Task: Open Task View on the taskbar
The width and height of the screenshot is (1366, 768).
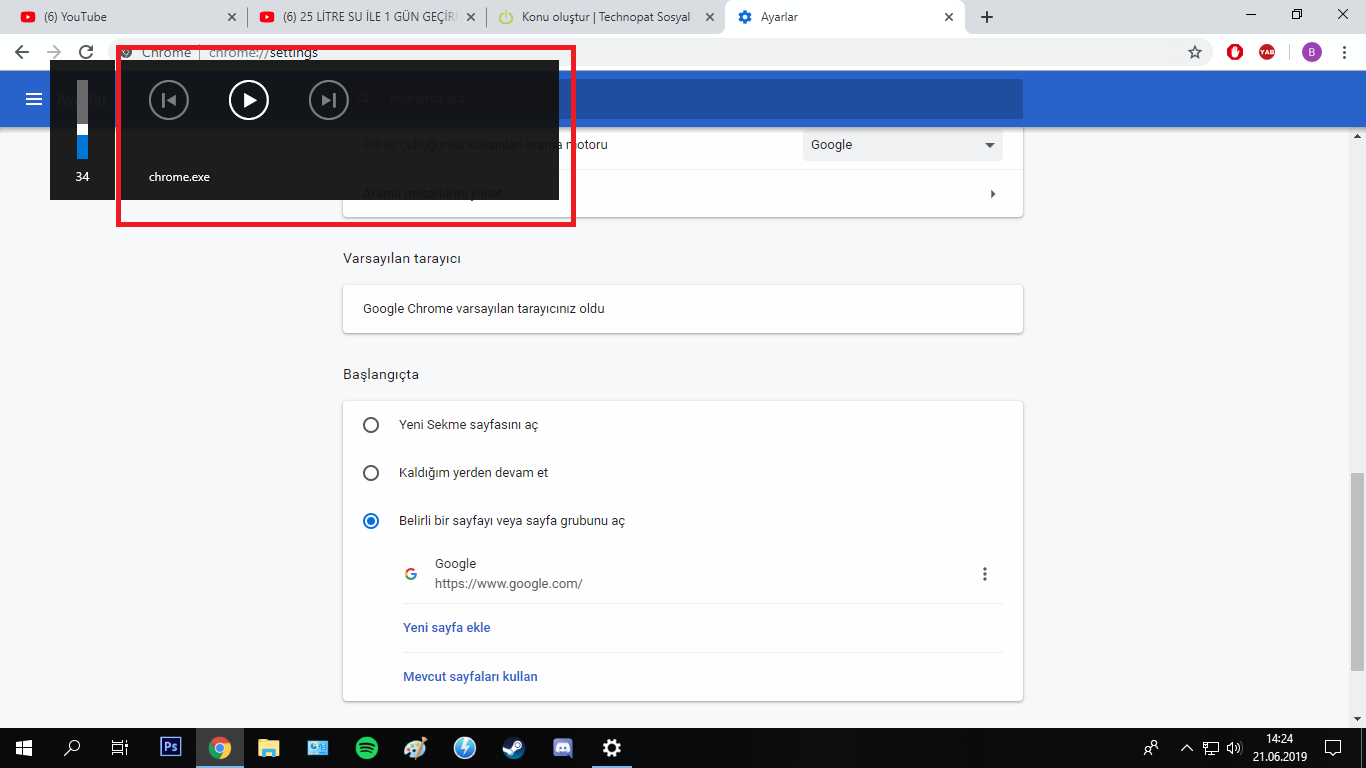Action: [x=120, y=748]
